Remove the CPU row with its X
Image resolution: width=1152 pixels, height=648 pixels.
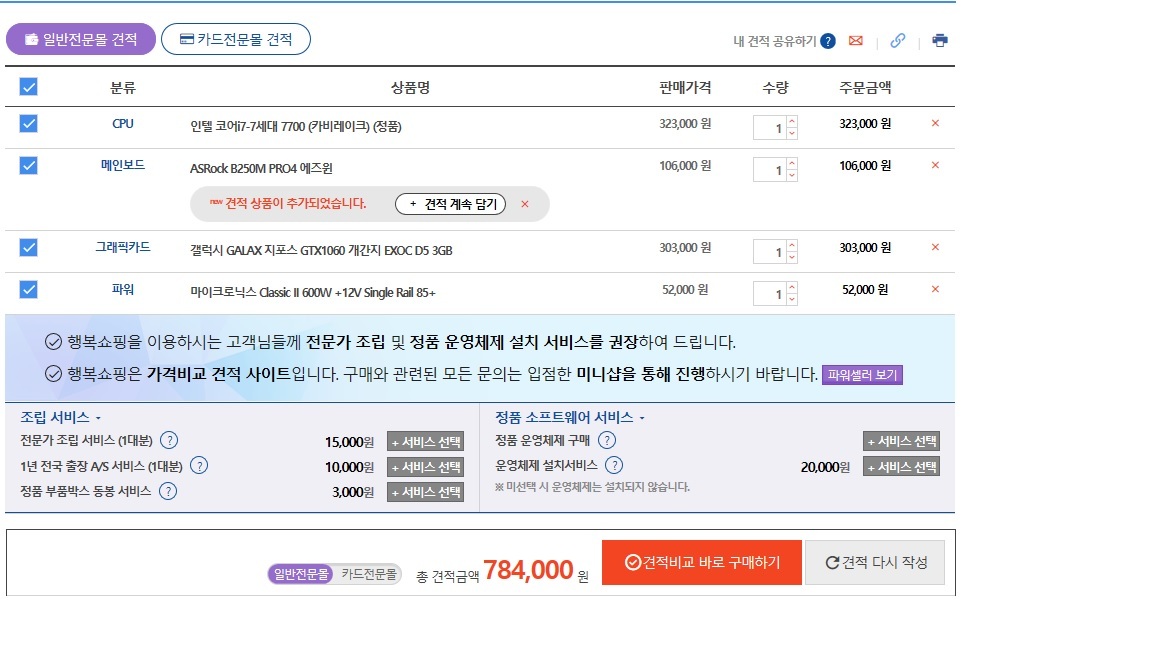pyautogui.click(x=935, y=123)
